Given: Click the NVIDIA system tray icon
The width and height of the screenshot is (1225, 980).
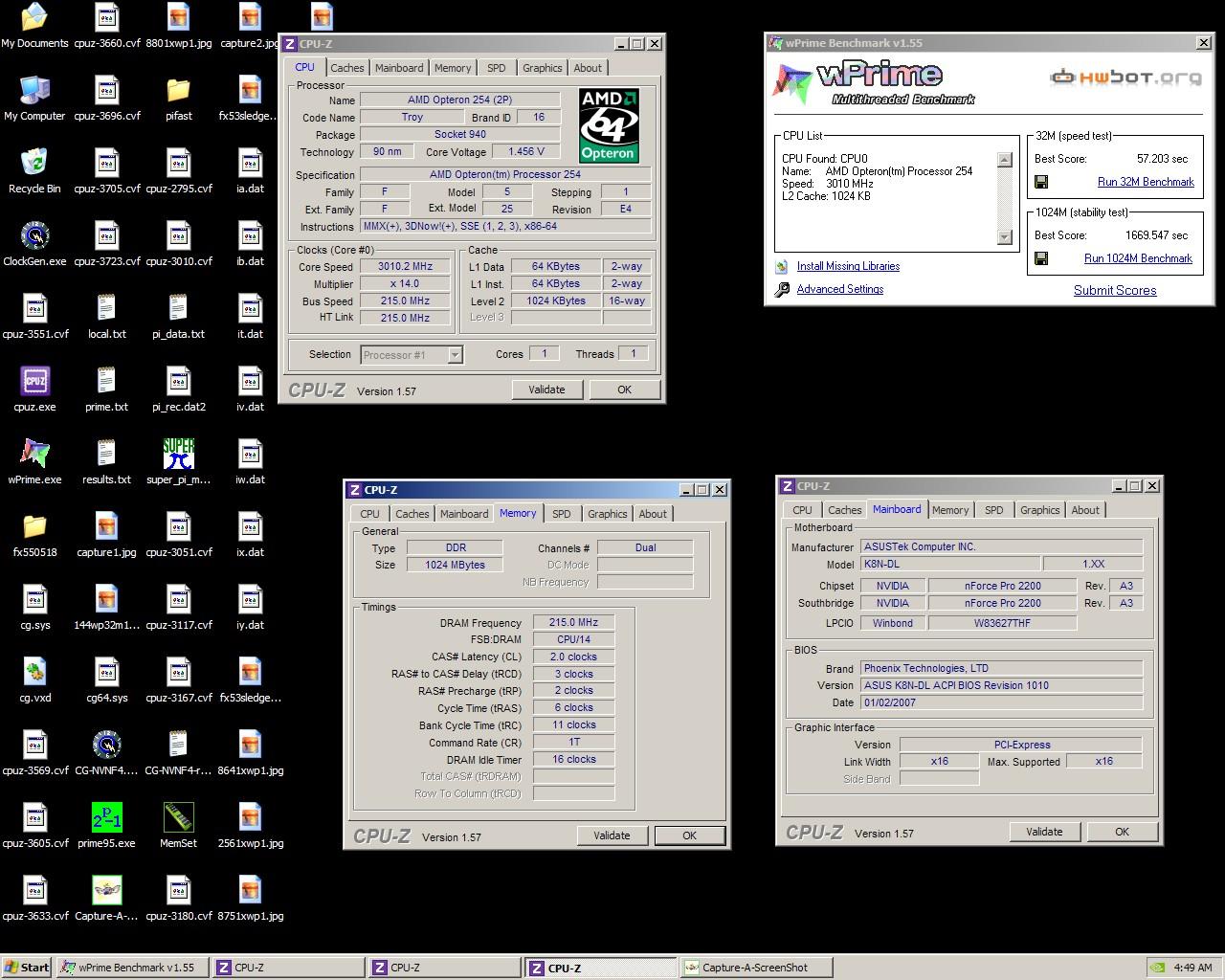Looking at the screenshot, I should click(x=1157, y=968).
